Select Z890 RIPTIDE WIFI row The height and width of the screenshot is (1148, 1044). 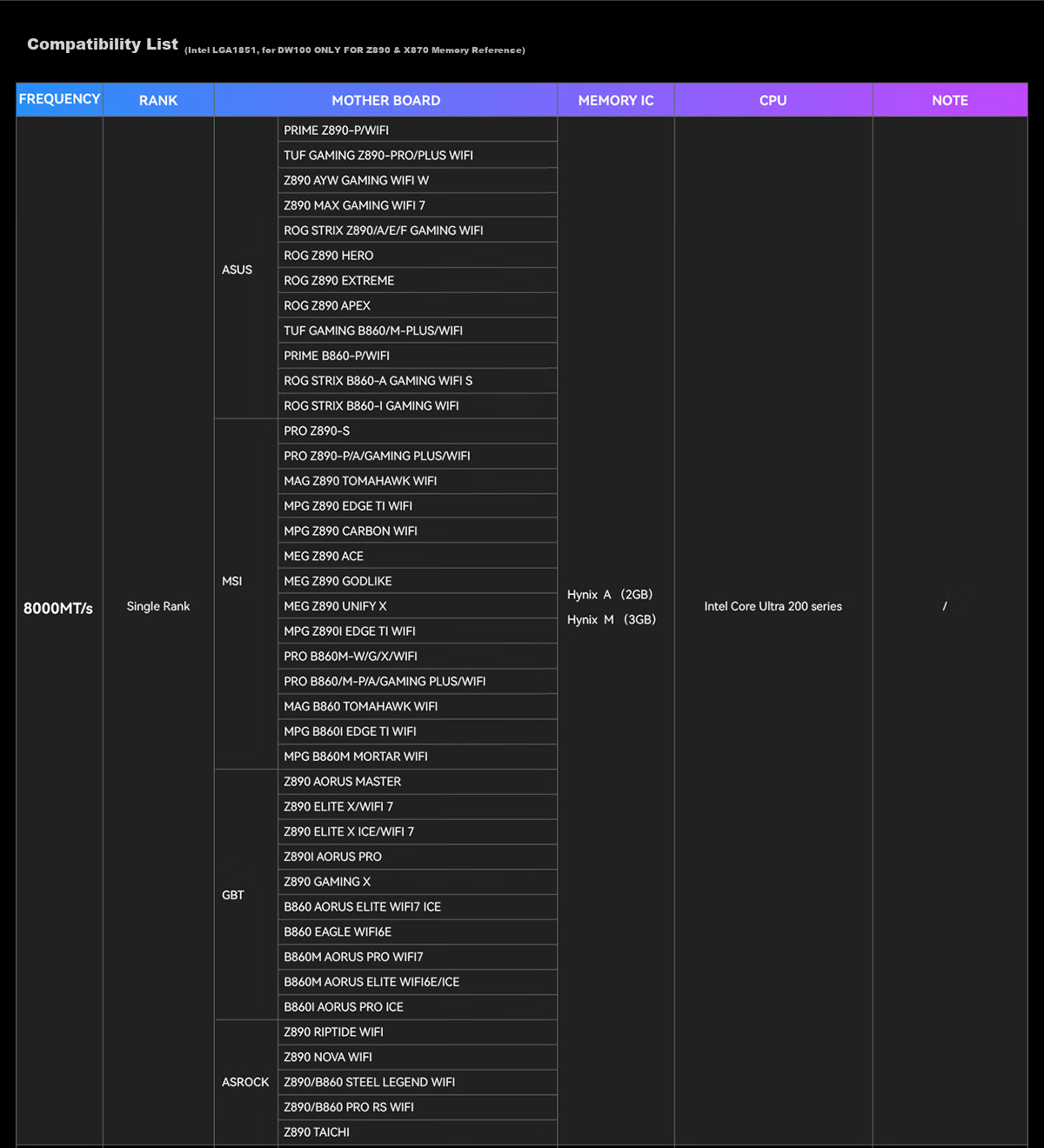pyautogui.click(x=418, y=1031)
